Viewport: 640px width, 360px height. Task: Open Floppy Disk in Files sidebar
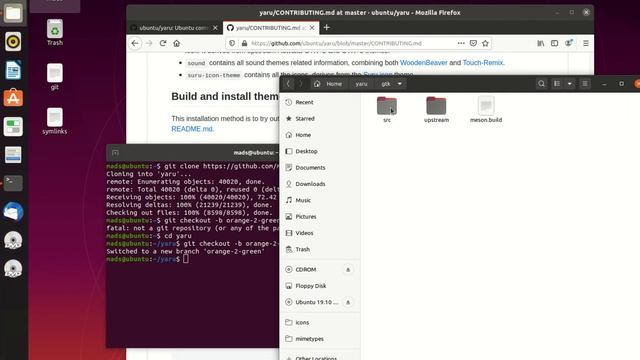(x=320, y=286)
